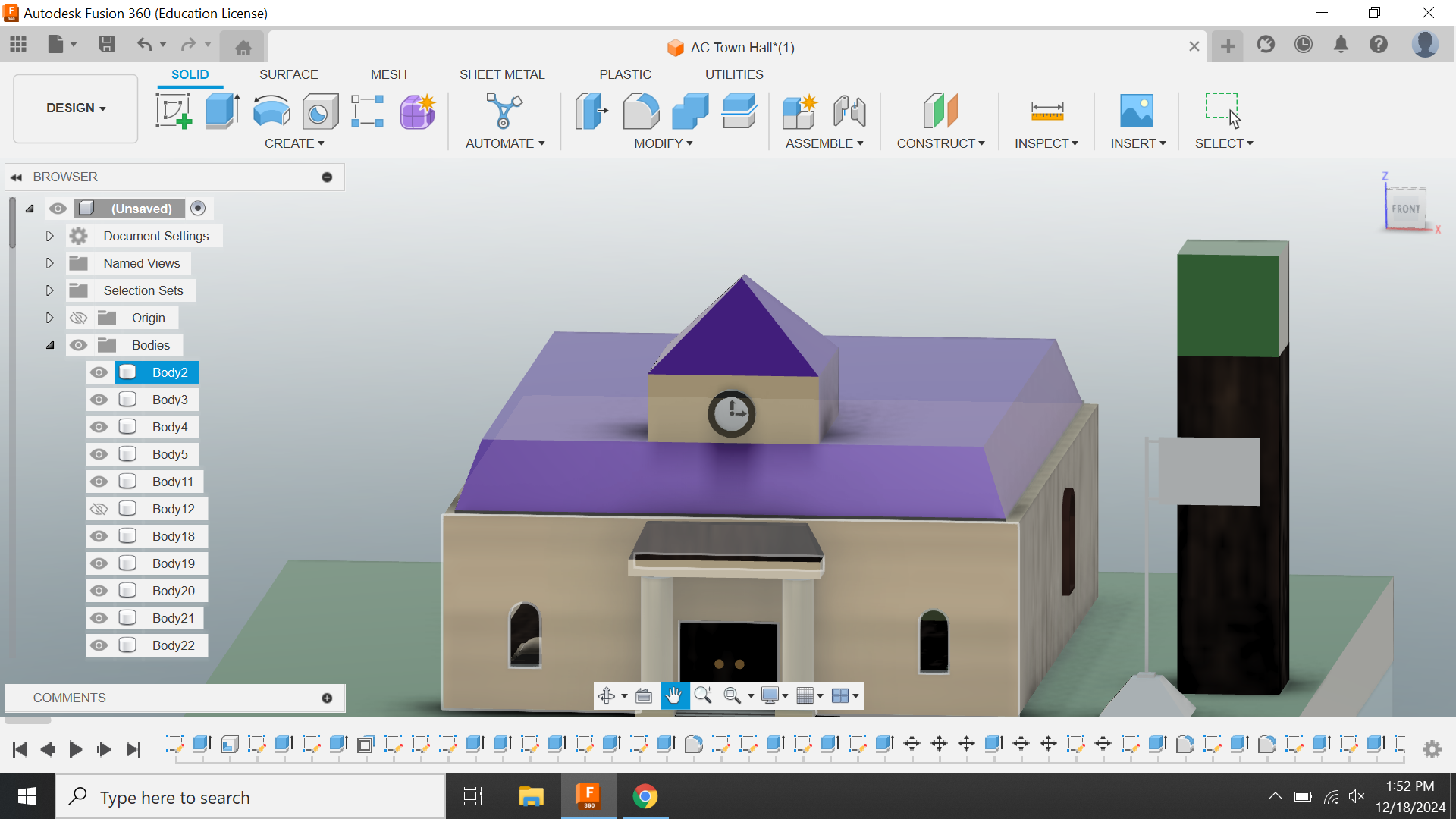Hide Body4 using its eye icon
1456x819 pixels.
(x=99, y=427)
